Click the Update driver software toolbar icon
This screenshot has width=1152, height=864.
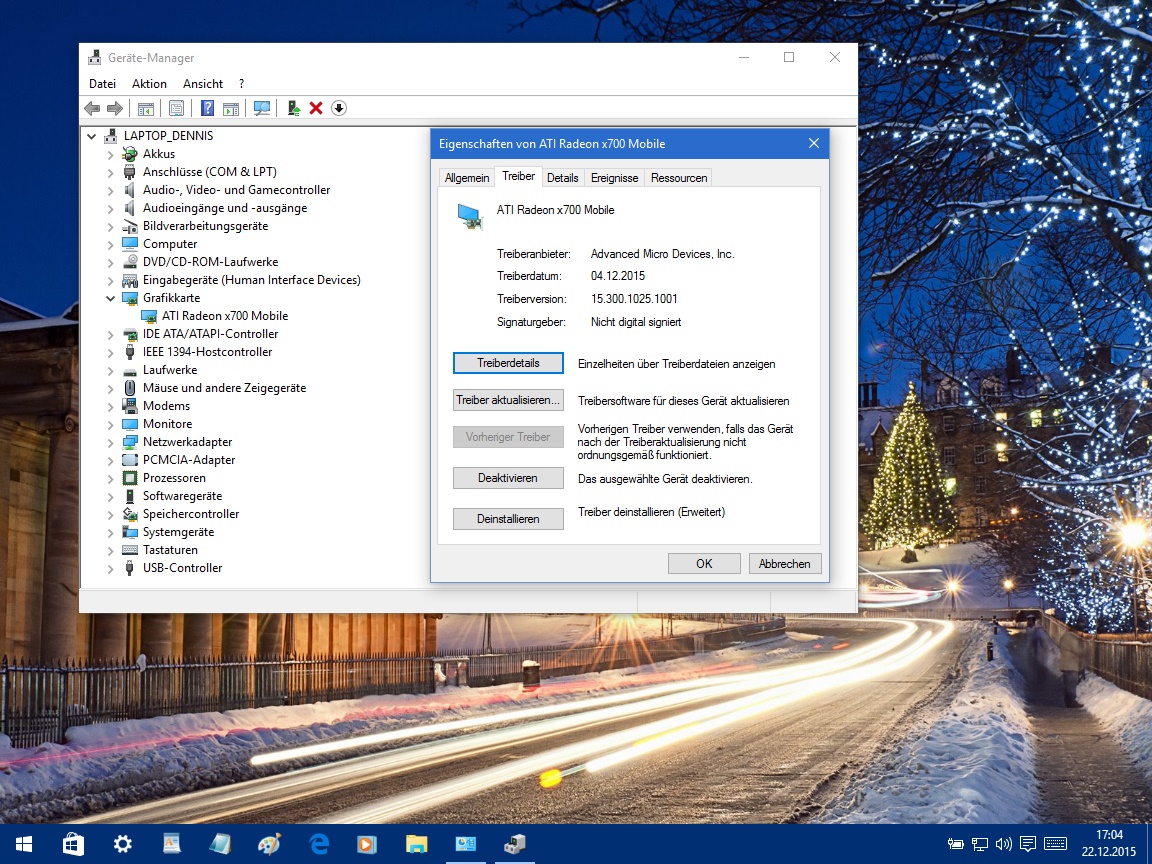coord(294,109)
